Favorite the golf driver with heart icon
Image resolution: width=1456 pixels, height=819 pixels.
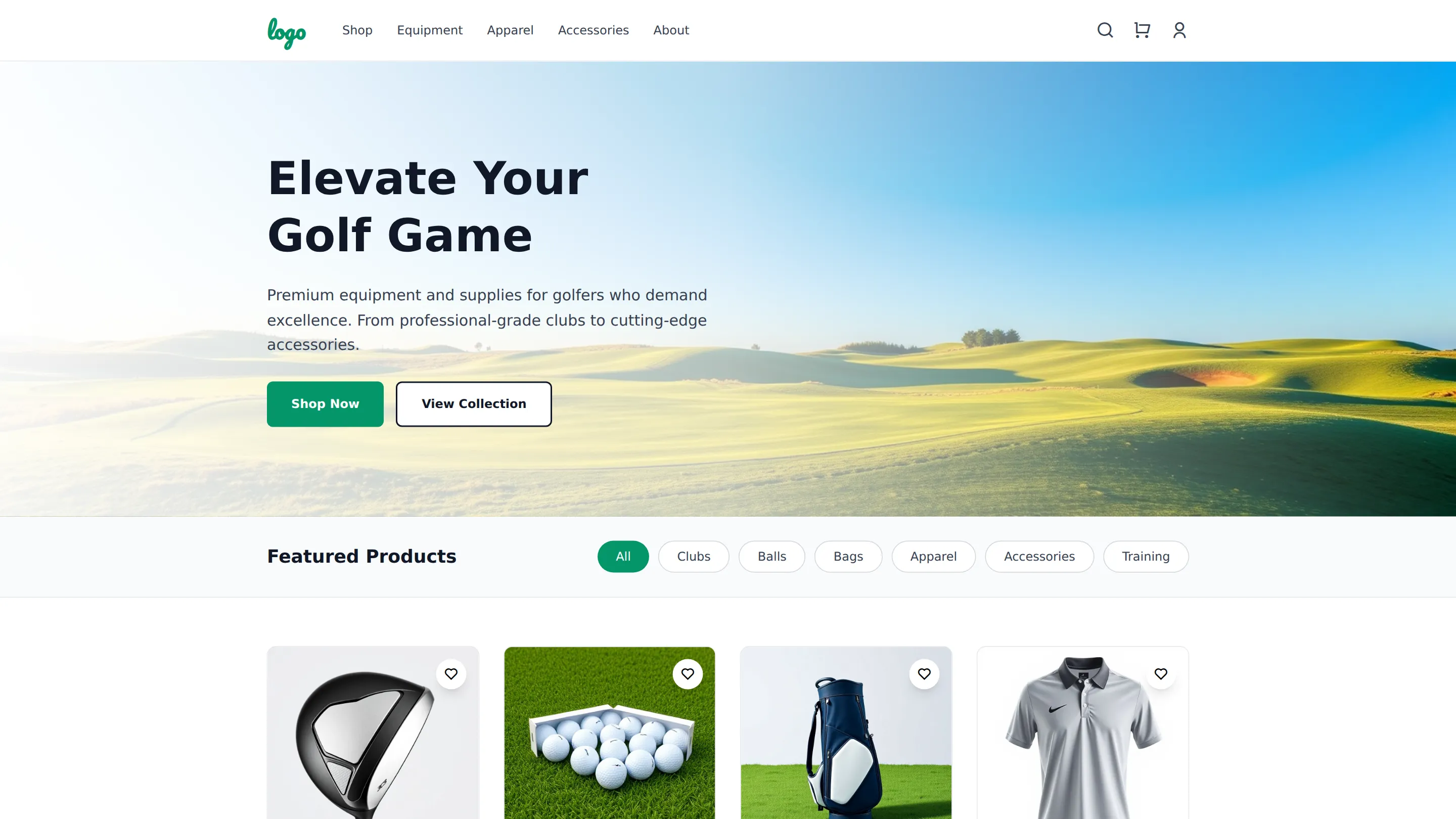[451, 674]
